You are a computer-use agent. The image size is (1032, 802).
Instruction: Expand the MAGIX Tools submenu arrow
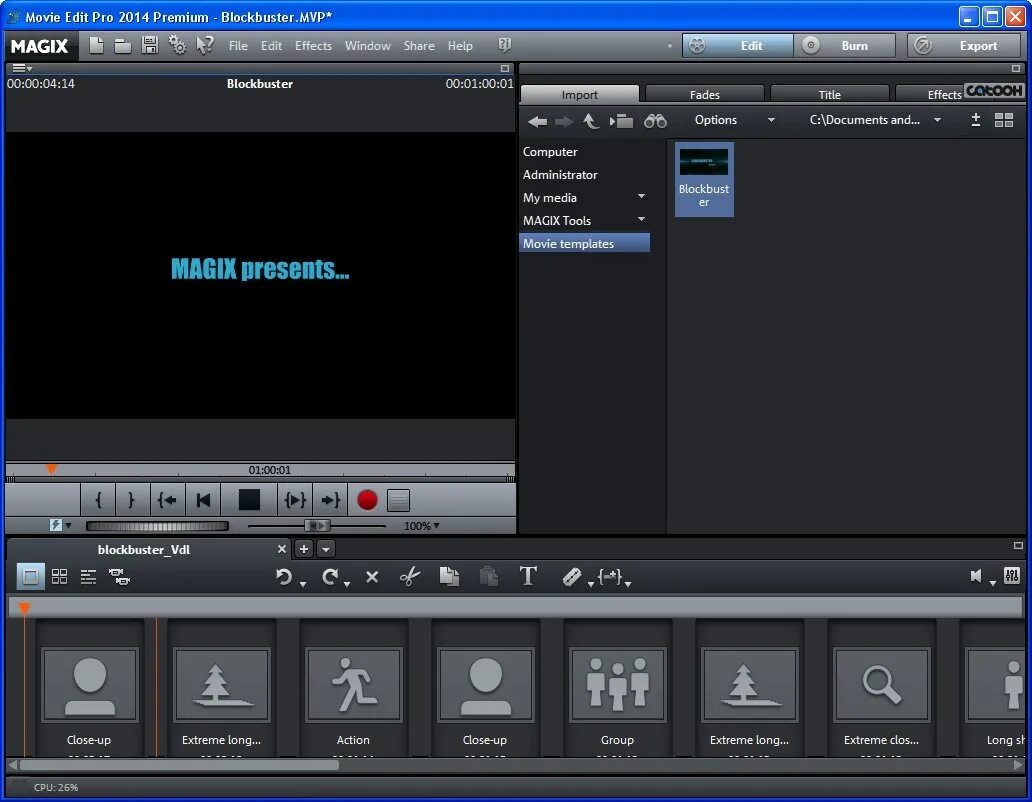[x=642, y=220]
